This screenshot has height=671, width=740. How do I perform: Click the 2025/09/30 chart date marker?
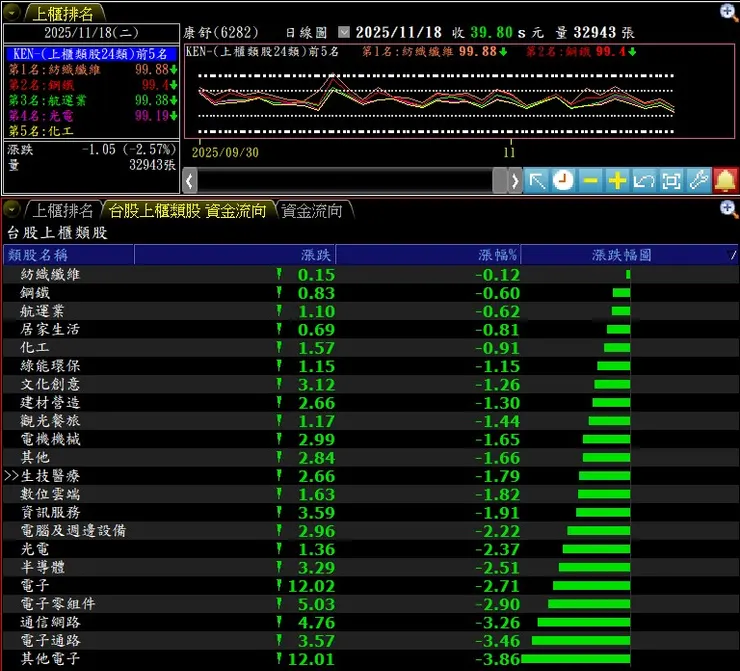coord(225,152)
